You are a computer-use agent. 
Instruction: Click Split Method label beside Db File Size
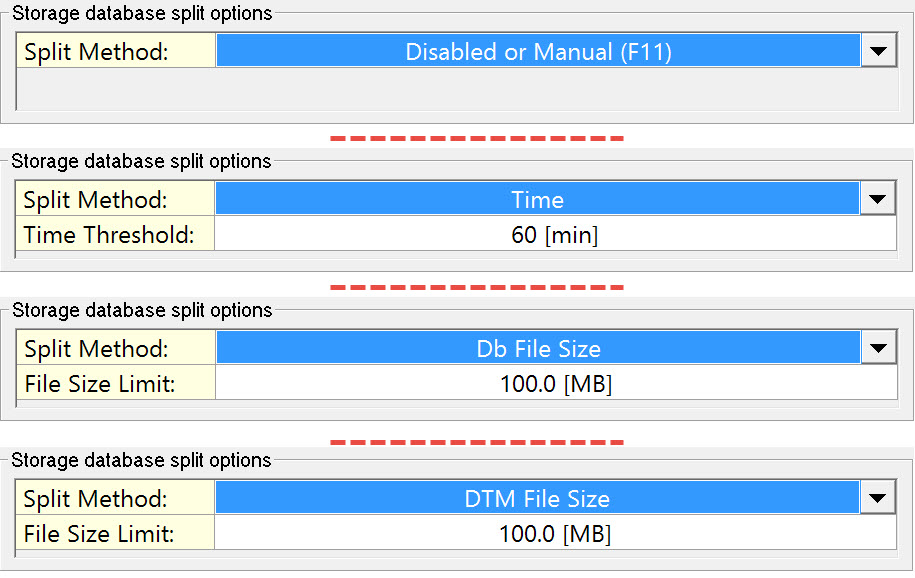pyautogui.click(x=96, y=349)
